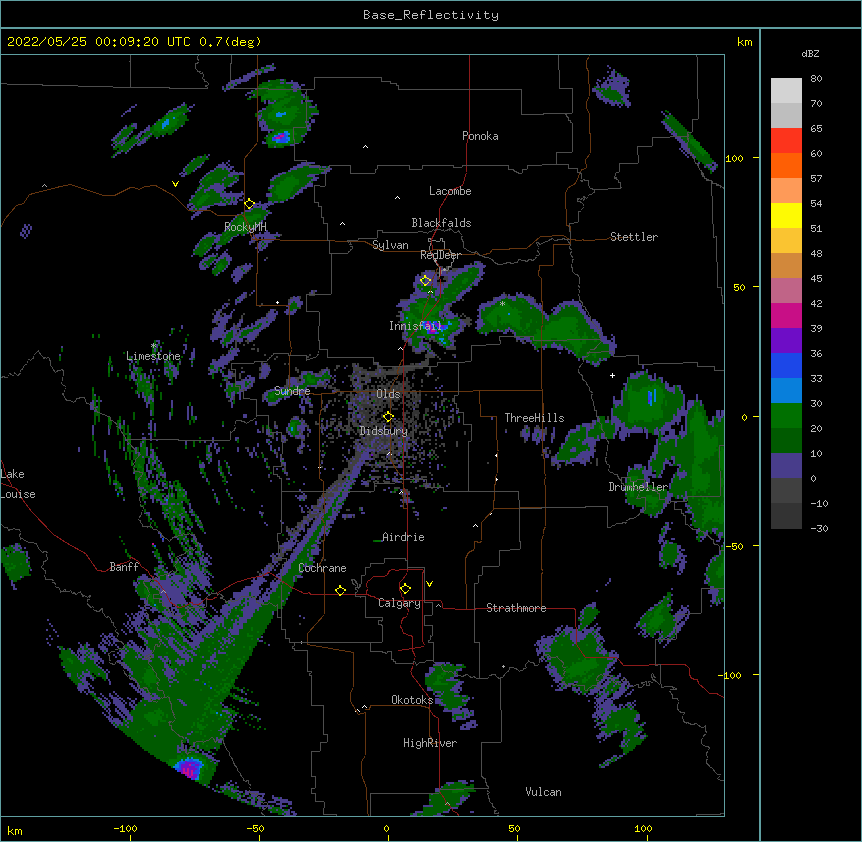Click the Base_Reflectivity title text
This screenshot has width=862, height=842.
pyautogui.click(x=431, y=15)
